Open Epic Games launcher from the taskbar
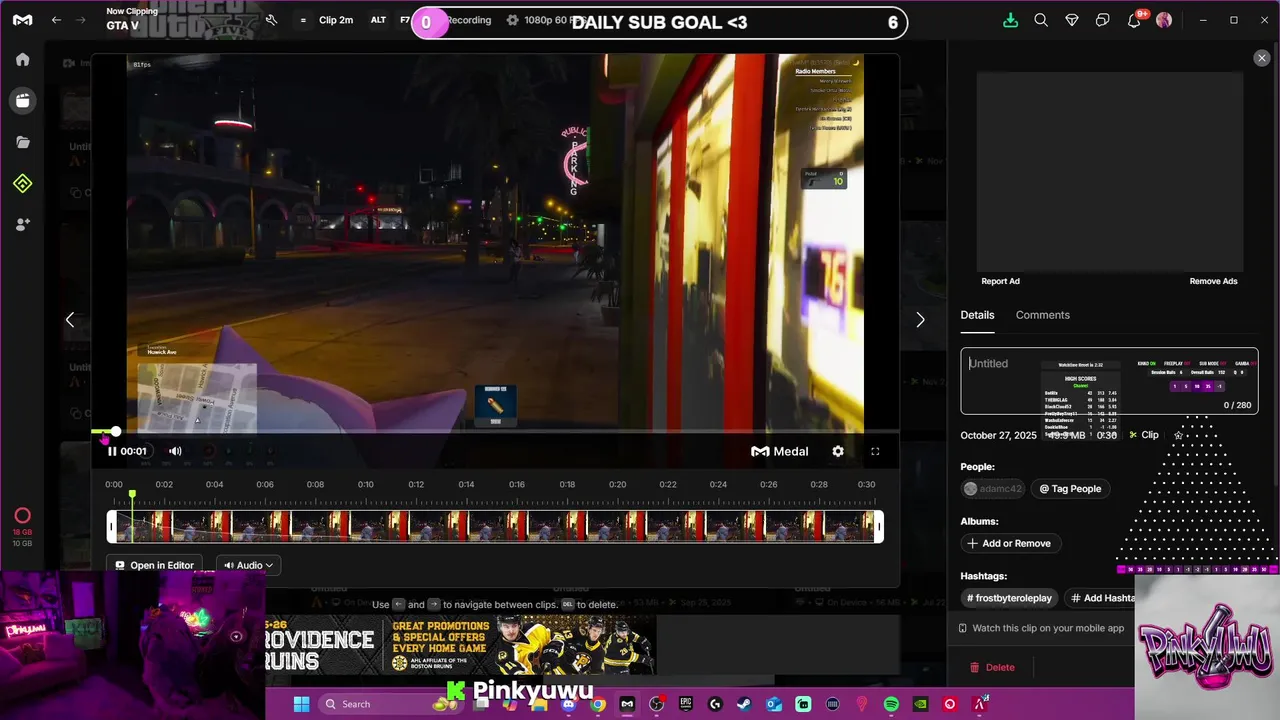This screenshot has width=1280, height=720. tap(686, 704)
